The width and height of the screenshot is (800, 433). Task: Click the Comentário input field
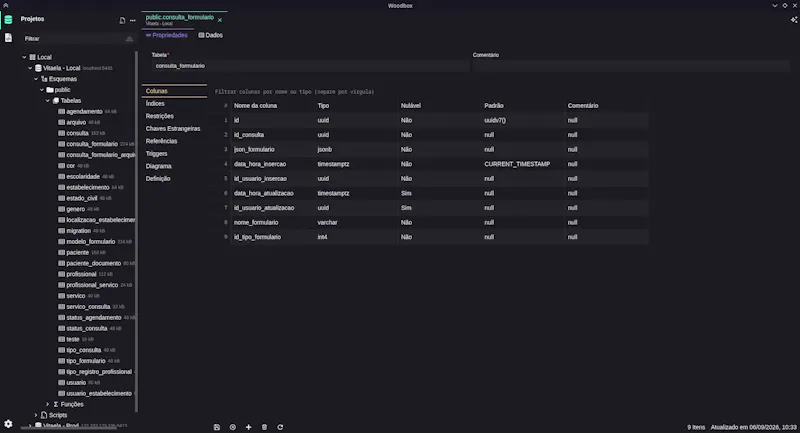pos(631,66)
